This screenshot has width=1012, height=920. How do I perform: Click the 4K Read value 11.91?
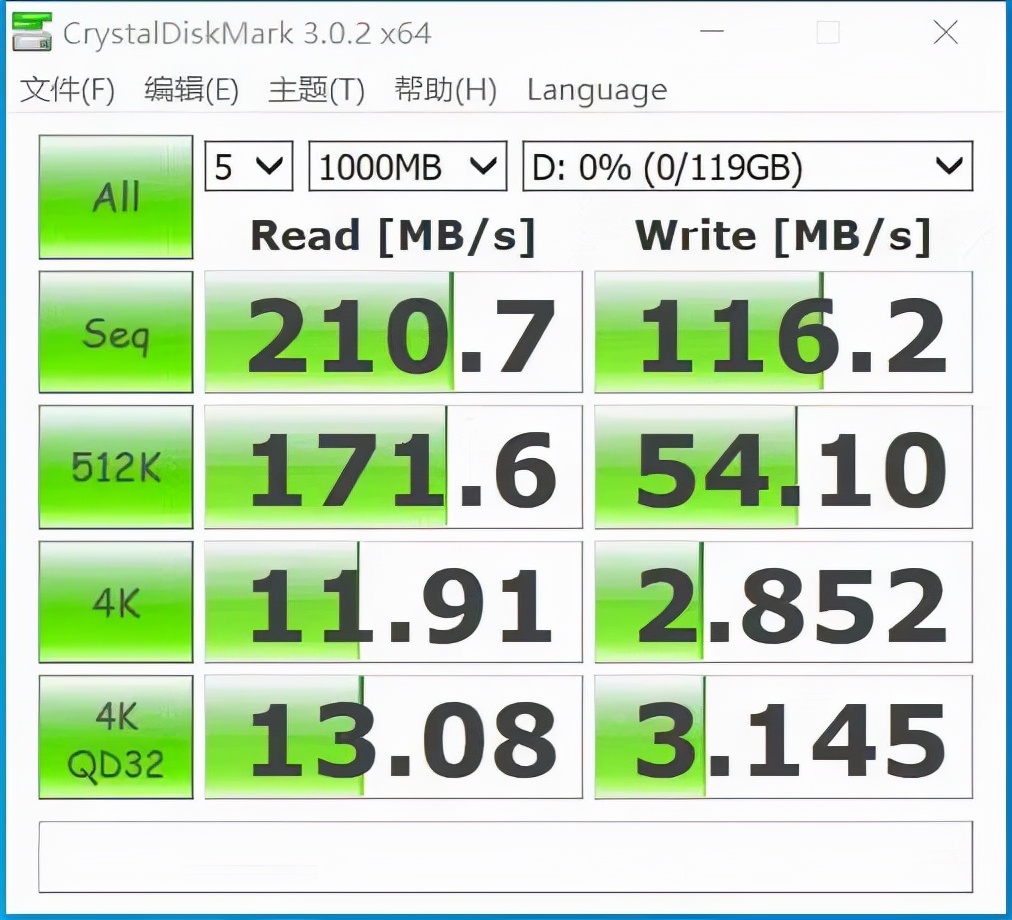[x=393, y=602]
